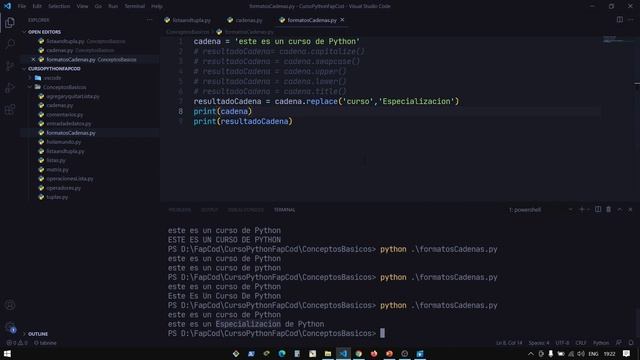Click the Spaces: 4 indentation status item
Viewport: 640px width, 360px height.
[539, 343]
